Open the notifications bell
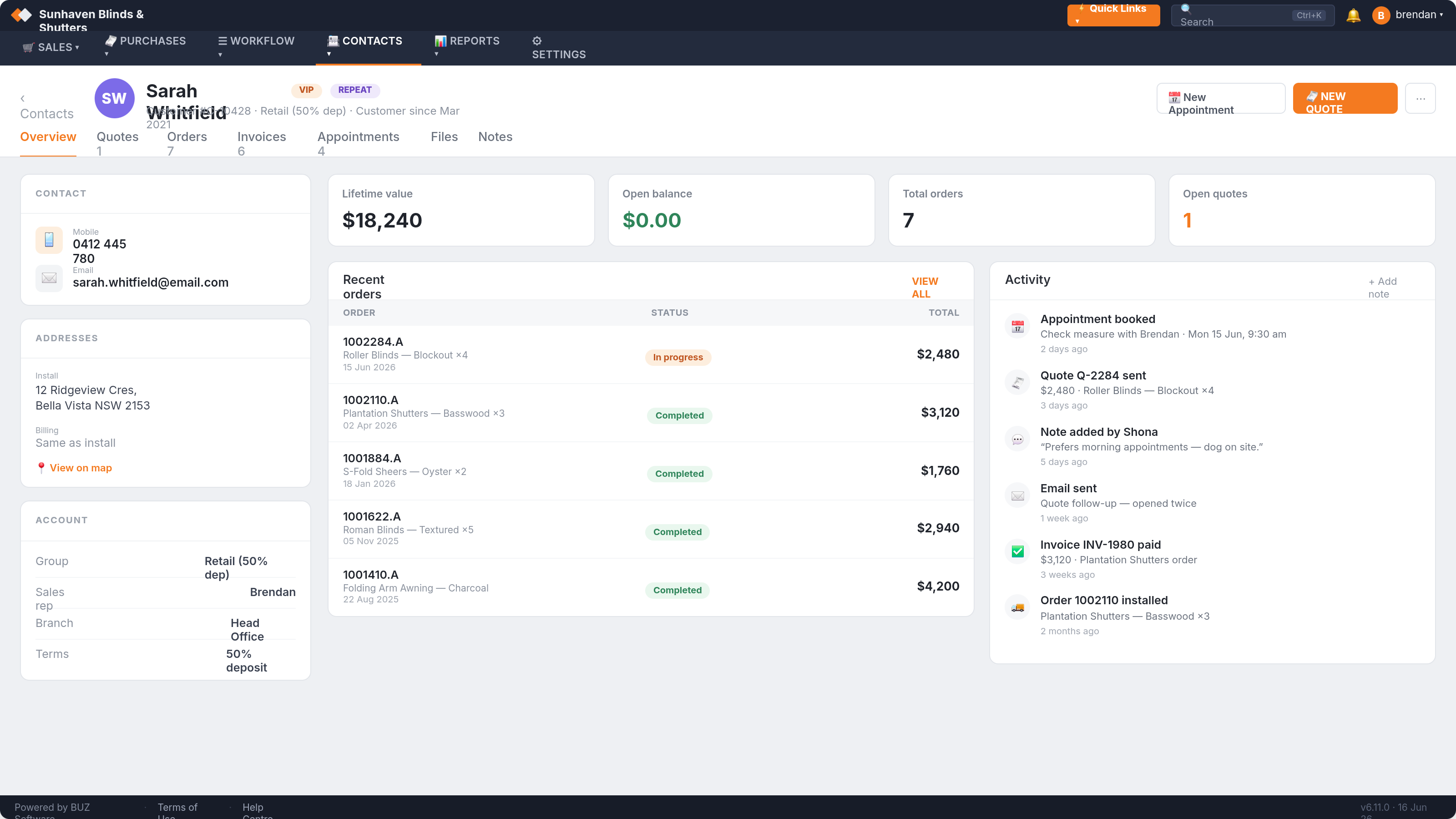Screen dimensions: 1456x819 1353,15
